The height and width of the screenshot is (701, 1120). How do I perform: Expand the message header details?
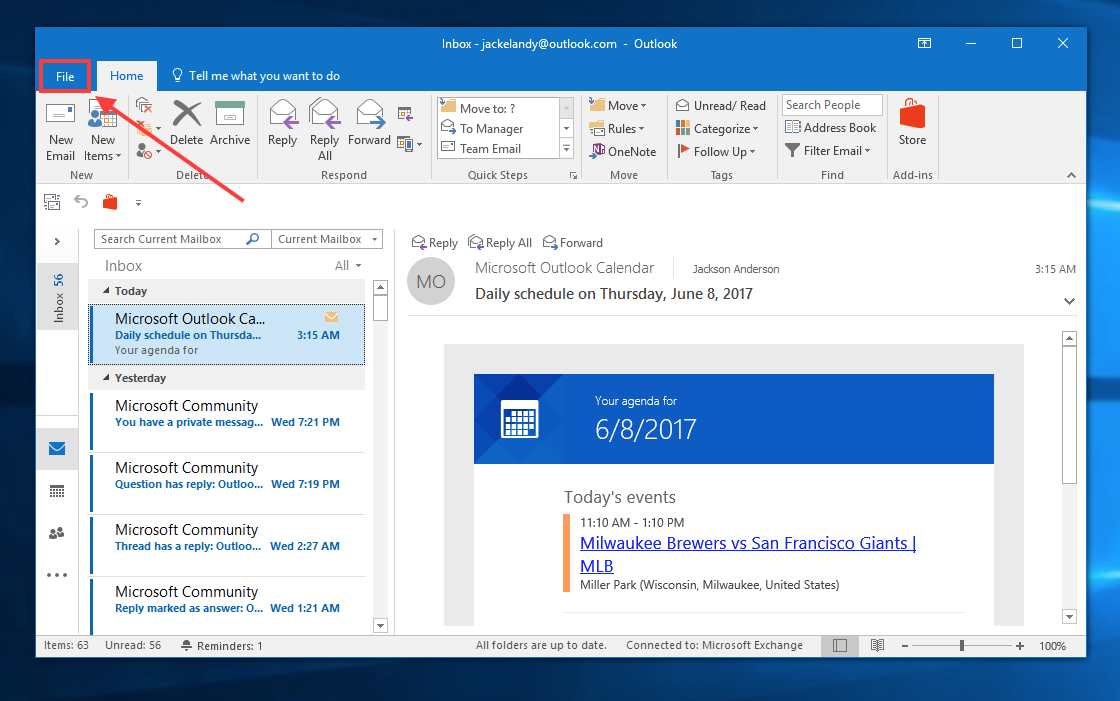point(1069,302)
